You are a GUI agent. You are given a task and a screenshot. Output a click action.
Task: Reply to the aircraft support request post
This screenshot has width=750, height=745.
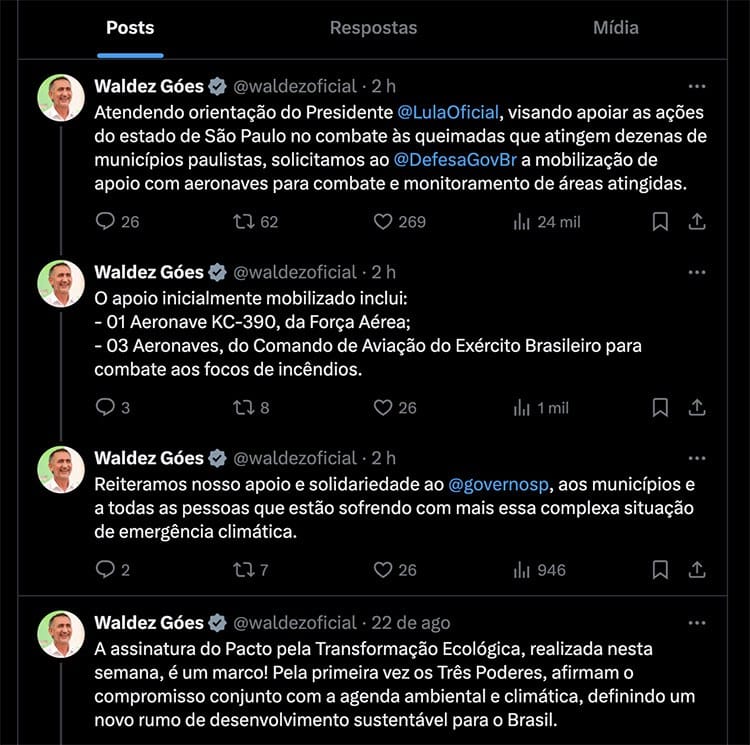(105, 222)
